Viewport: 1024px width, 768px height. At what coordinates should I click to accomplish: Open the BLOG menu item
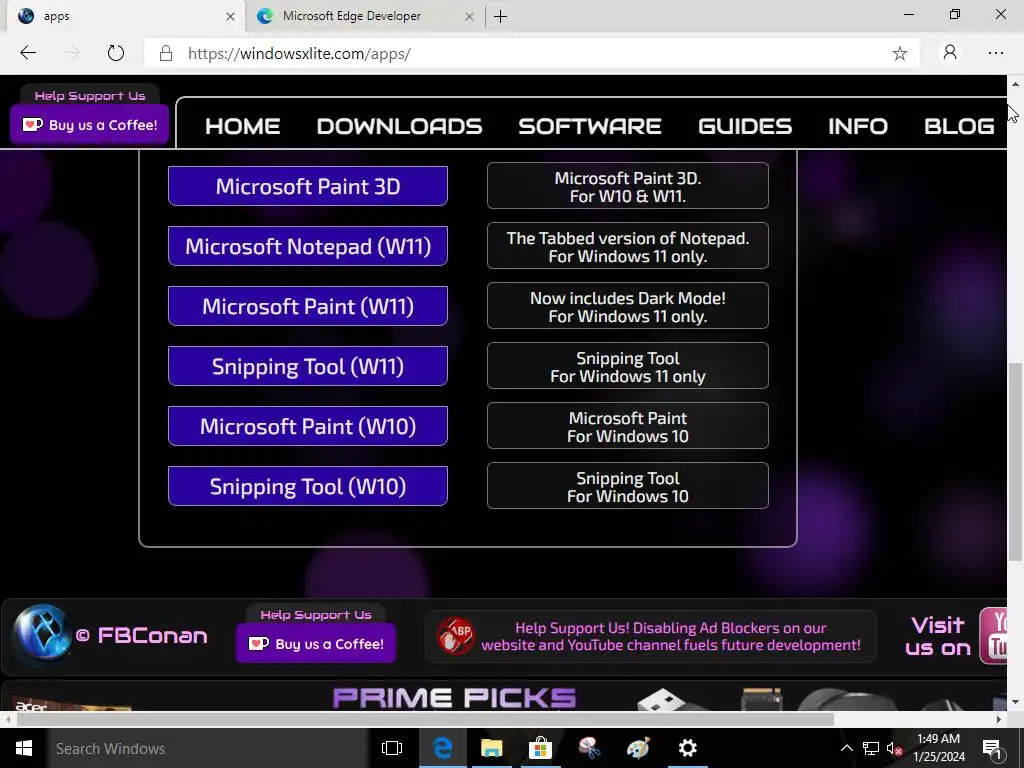pos(959,126)
